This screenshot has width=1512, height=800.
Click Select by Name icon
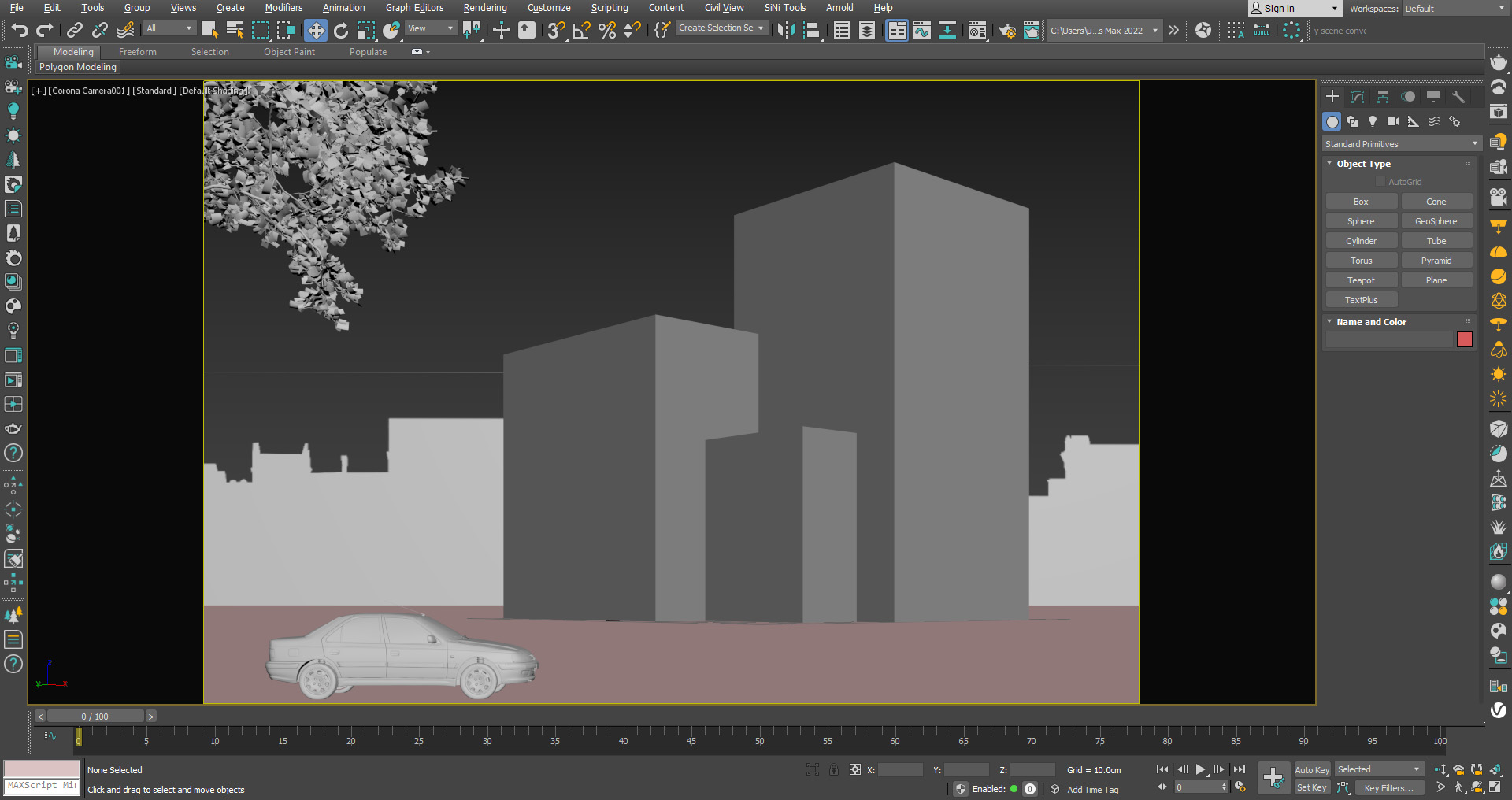[235, 31]
